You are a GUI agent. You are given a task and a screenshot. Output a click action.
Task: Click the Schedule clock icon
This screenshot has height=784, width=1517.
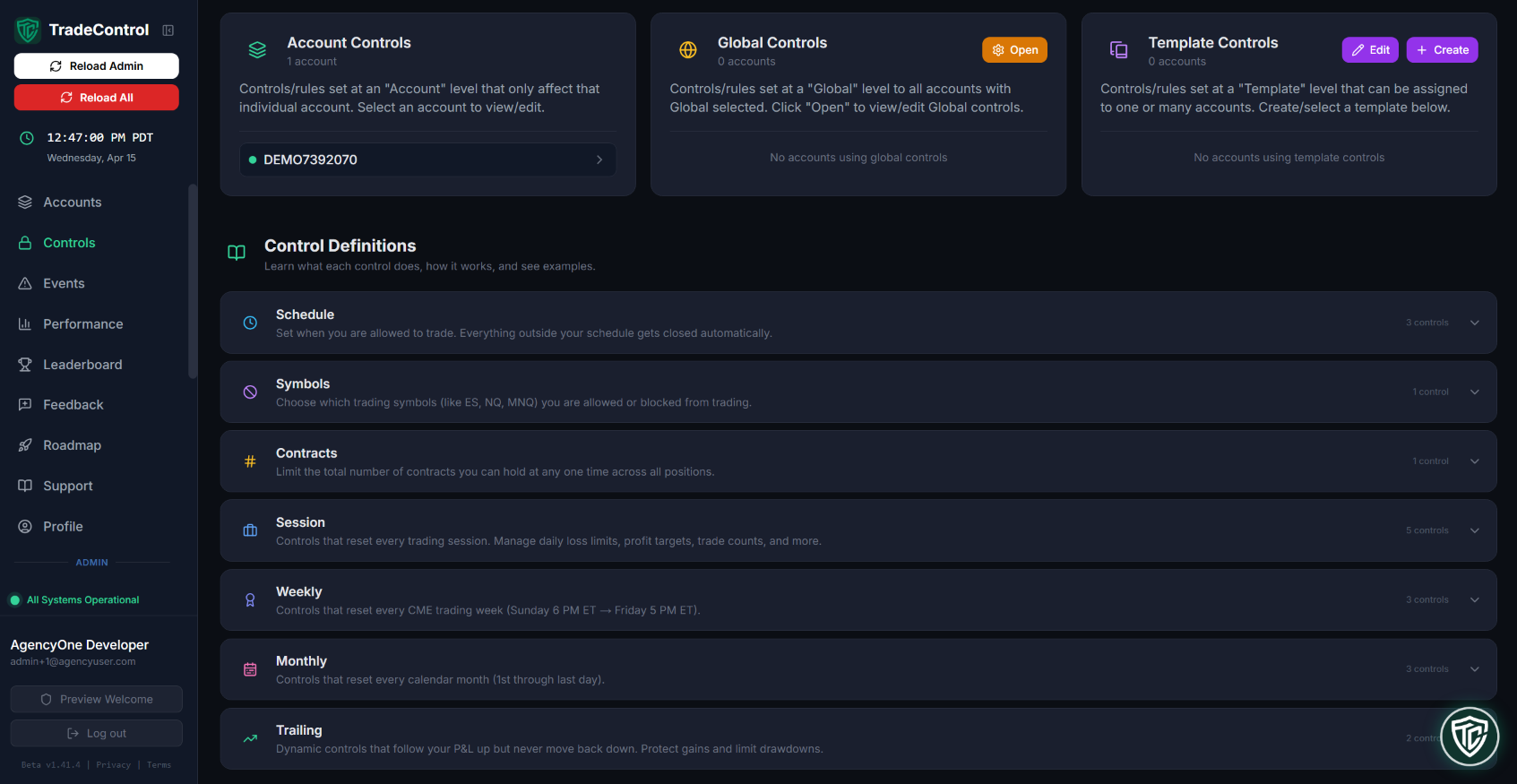tap(250, 323)
